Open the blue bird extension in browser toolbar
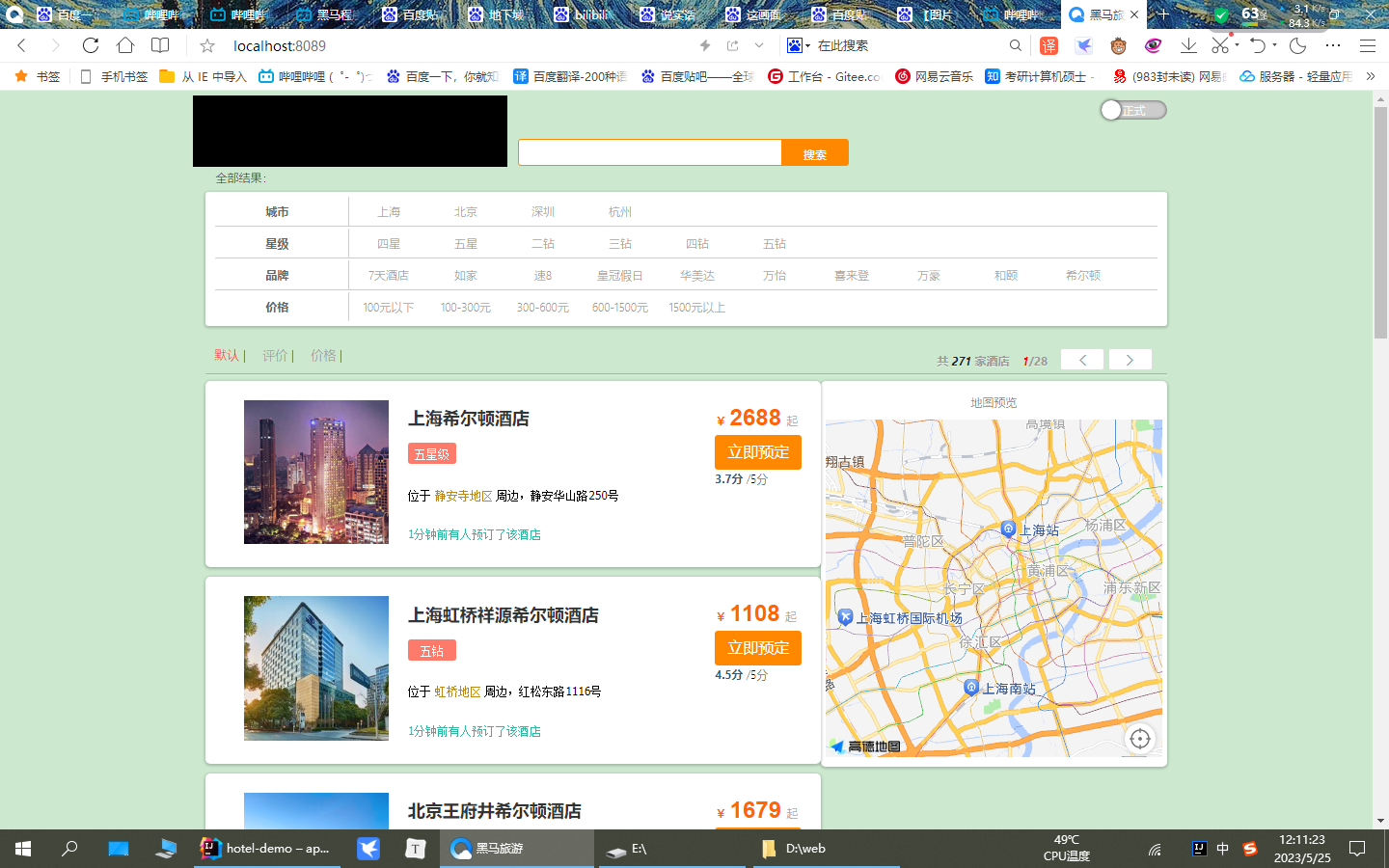 click(x=1084, y=45)
